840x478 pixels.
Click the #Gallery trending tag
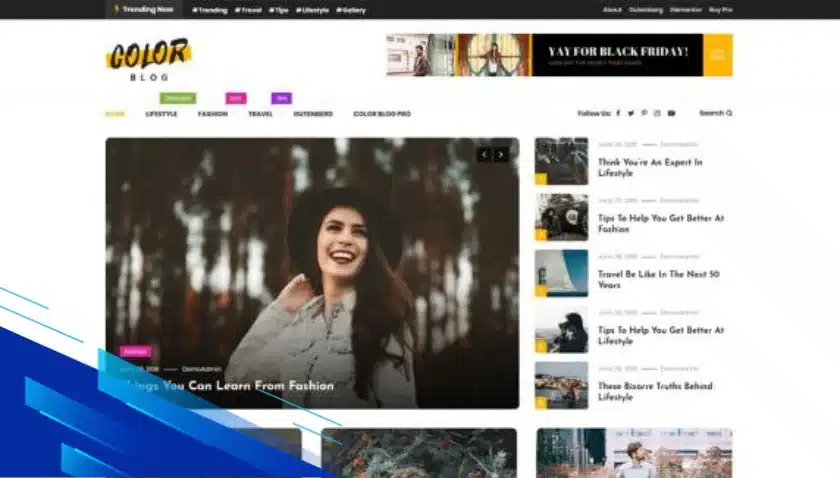tap(350, 10)
